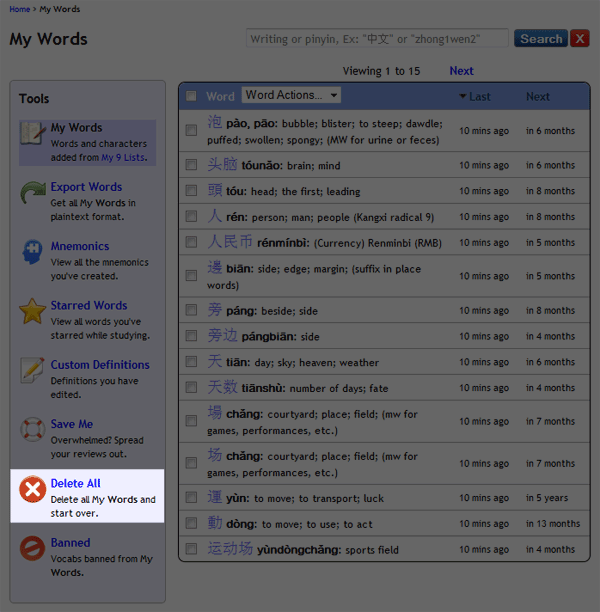600x612 pixels.
Task: Click into the writing or pinyin search field
Action: pos(378,39)
